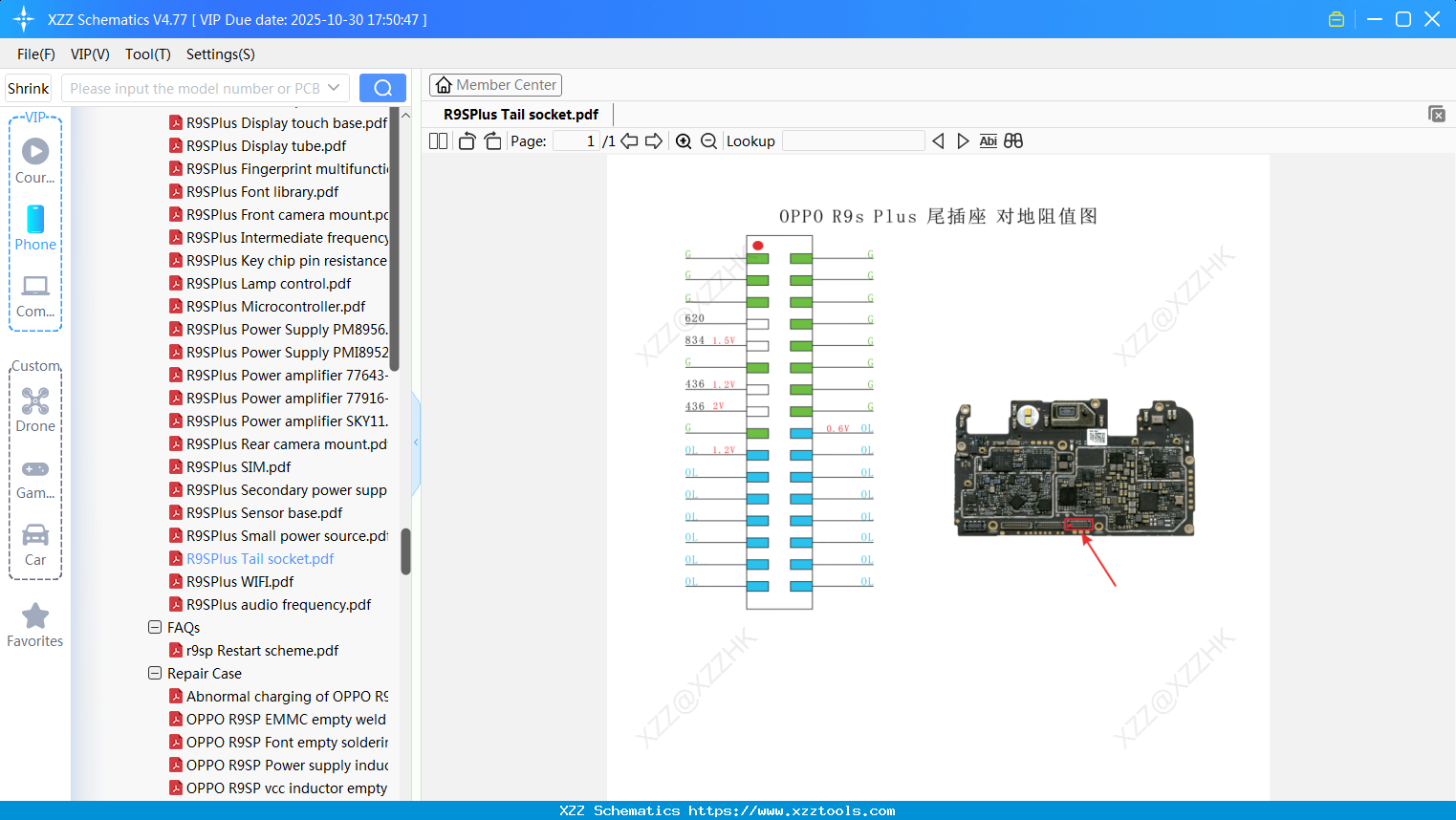Image resolution: width=1456 pixels, height=820 pixels.
Task: Click the binoculars search icon
Action: point(1013,141)
